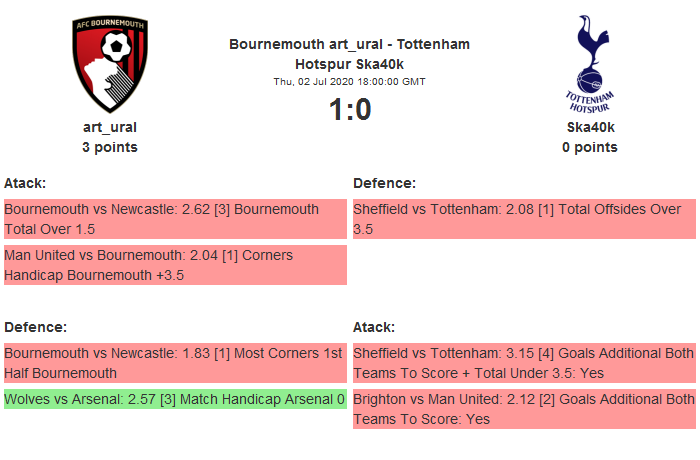The image size is (700, 460).
Task: Click the AFC Bournemouth club crest
Action: click(110, 64)
